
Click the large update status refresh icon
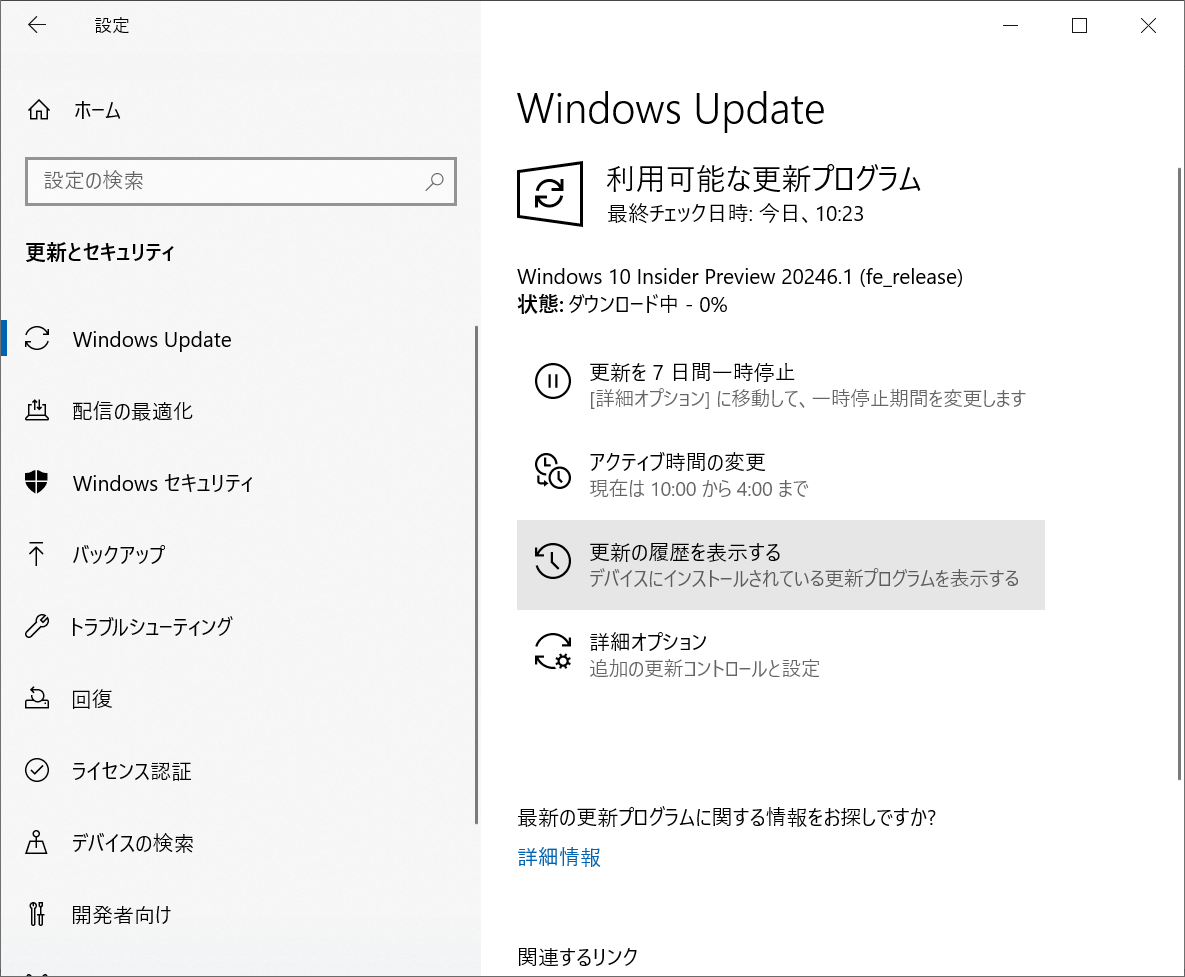tap(549, 193)
